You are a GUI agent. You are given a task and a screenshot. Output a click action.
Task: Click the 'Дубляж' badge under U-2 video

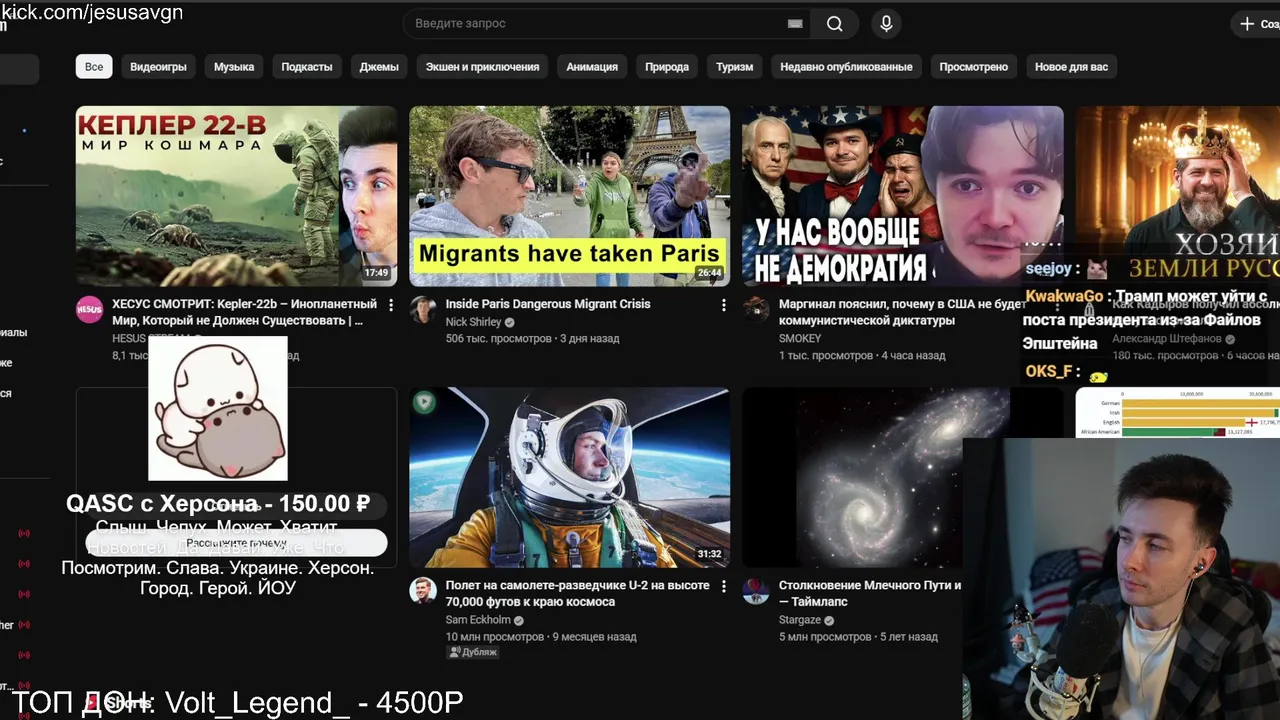pyautogui.click(x=472, y=652)
